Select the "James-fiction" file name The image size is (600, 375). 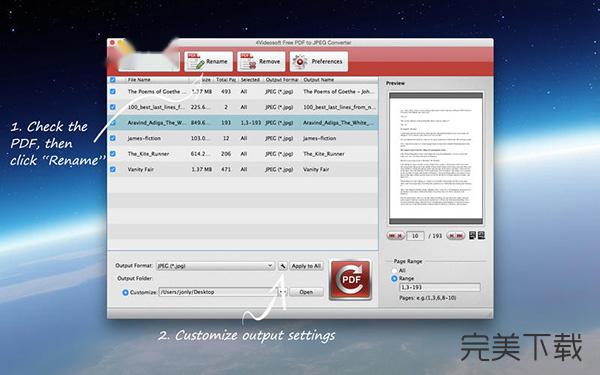click(144, 138)
